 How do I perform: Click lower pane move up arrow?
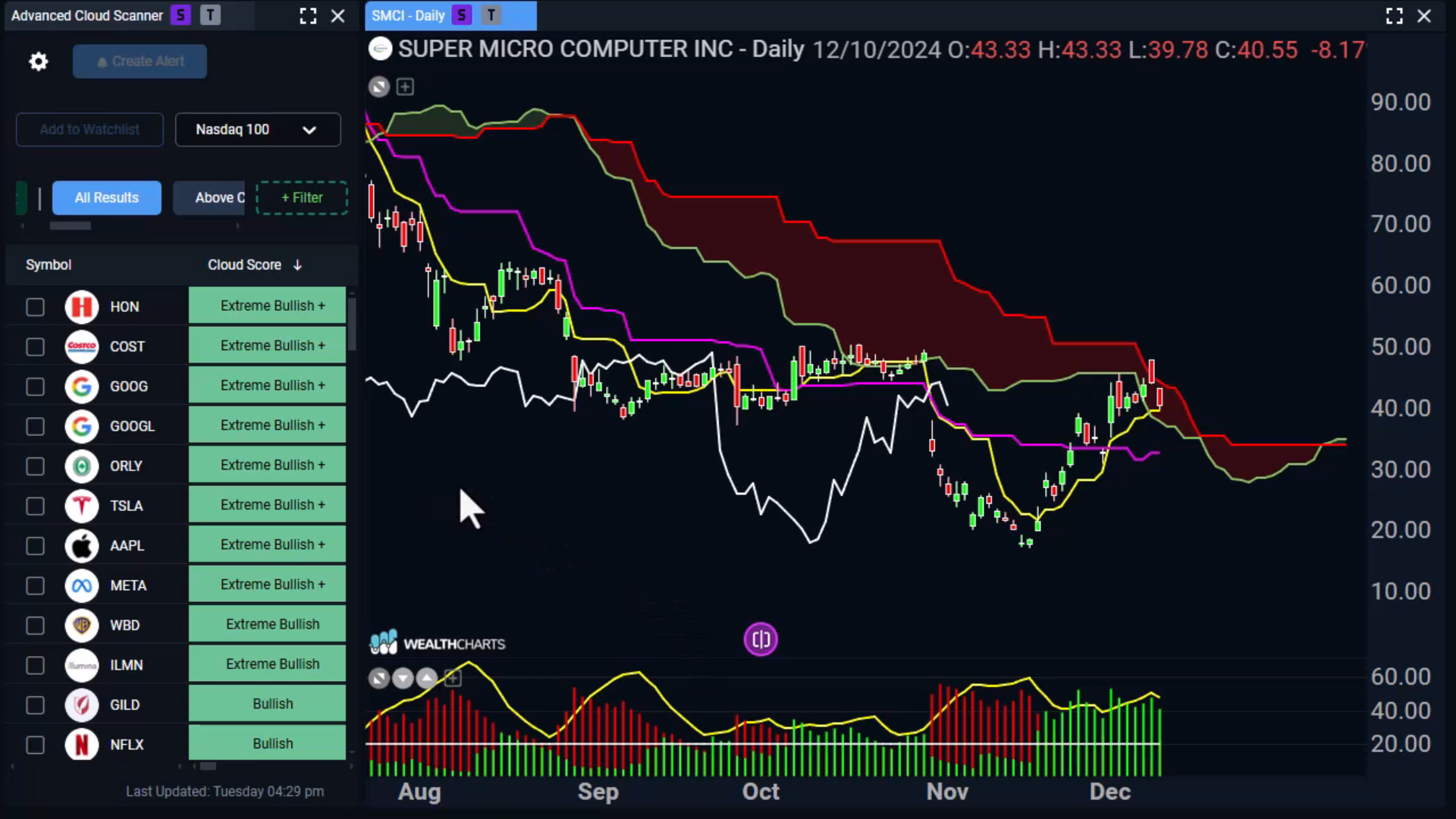click(427, 678)
